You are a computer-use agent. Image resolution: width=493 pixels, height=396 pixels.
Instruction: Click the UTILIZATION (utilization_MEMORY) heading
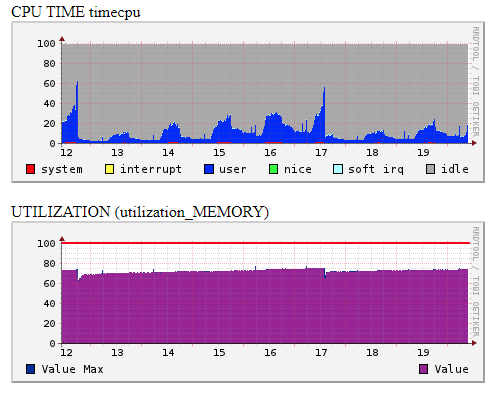point(140,212)
